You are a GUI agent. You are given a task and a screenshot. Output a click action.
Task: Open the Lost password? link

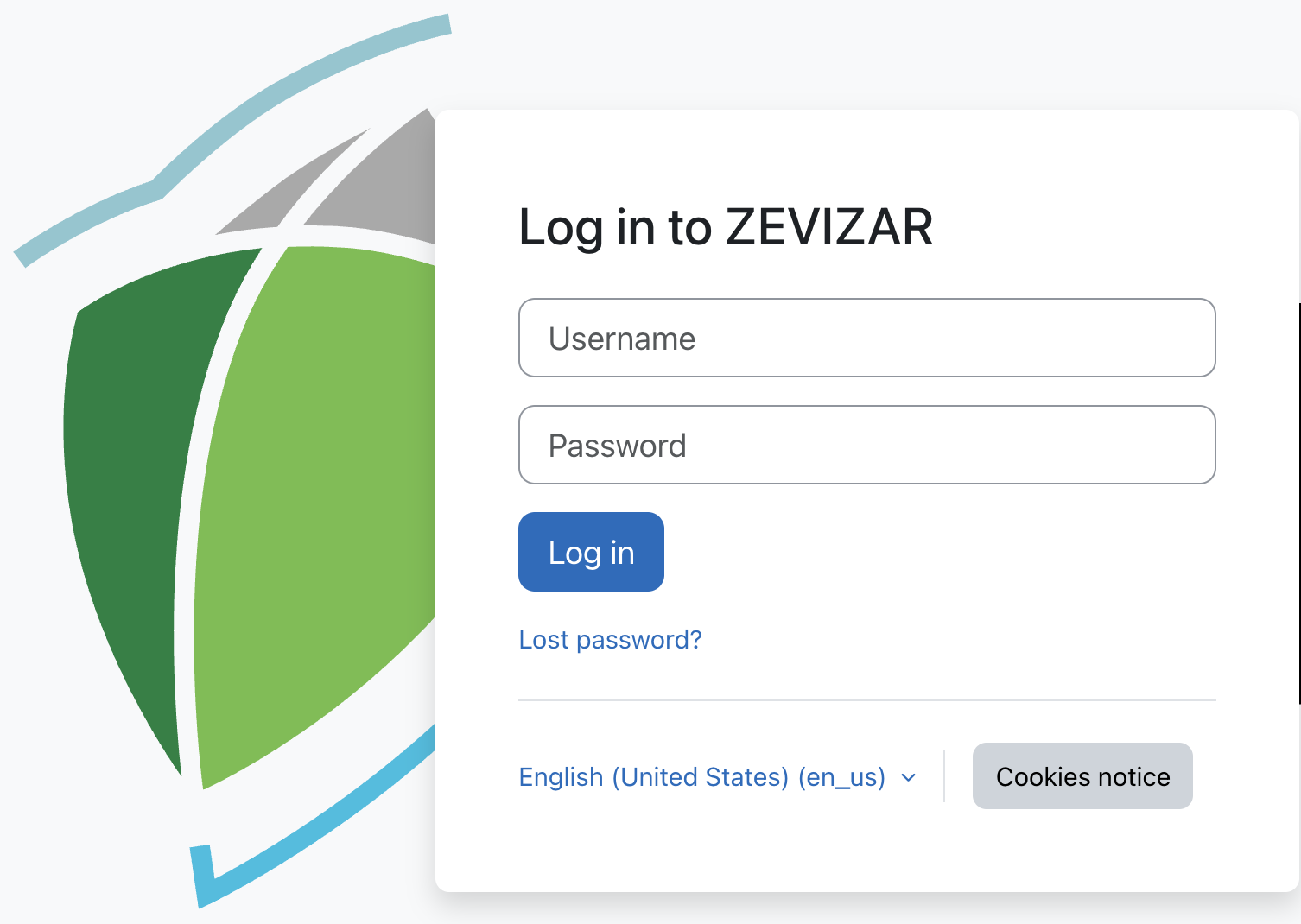pos(610,640)
